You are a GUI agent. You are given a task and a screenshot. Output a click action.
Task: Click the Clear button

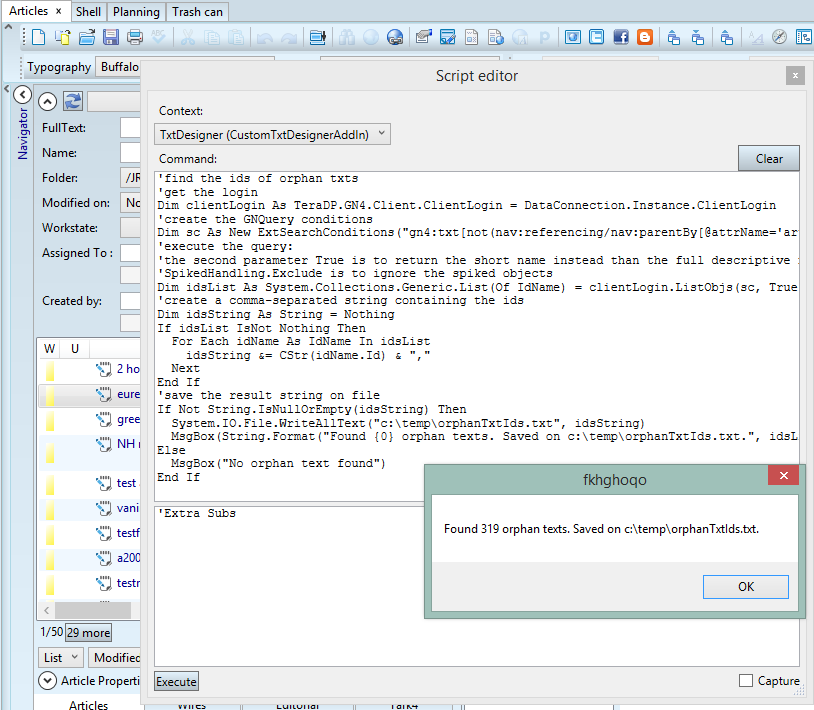pos(769,158)
